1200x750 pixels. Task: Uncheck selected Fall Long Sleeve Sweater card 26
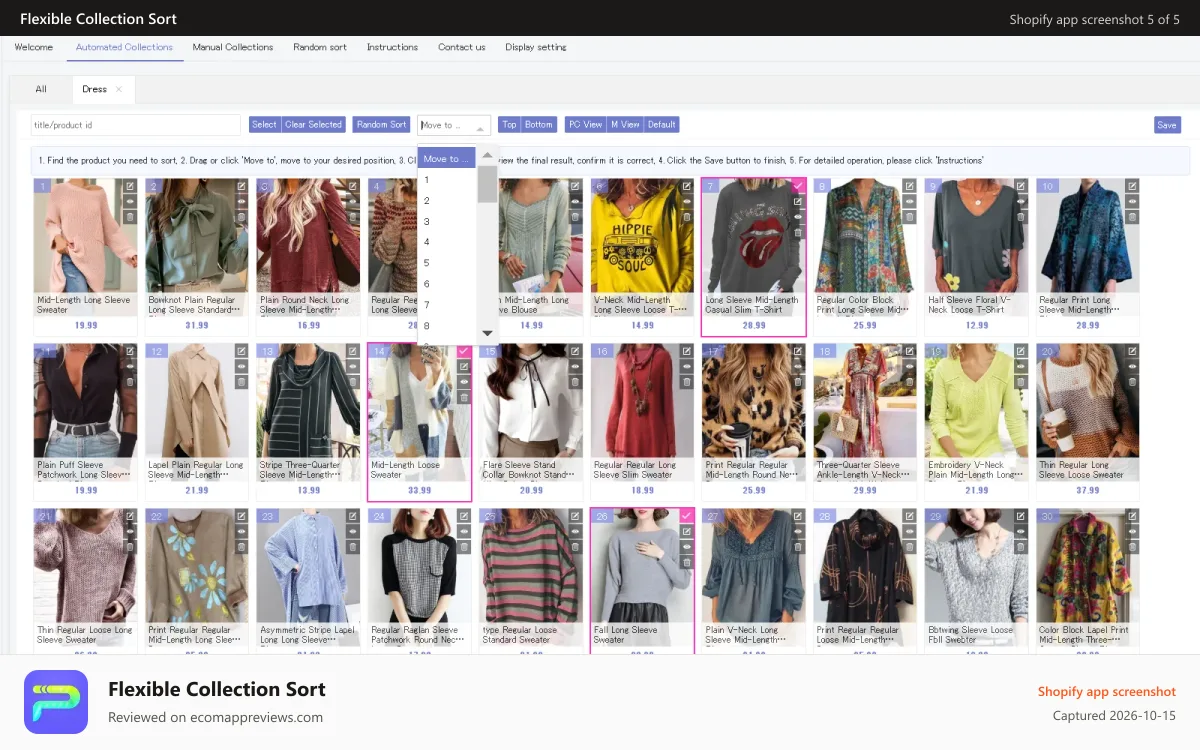point(687,516)
